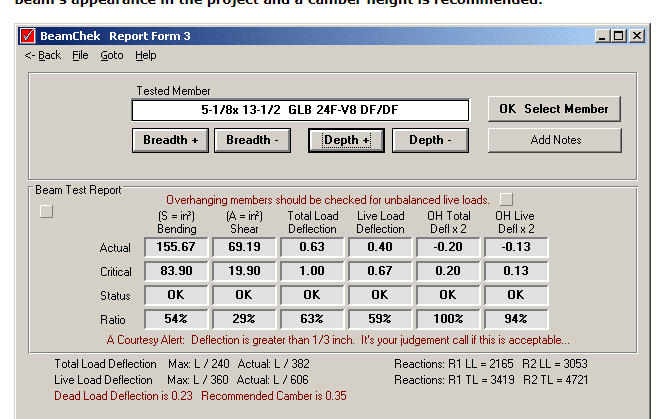The image size is (658, 419).
Task: Click the Depth - button
Action: point(430,140)
